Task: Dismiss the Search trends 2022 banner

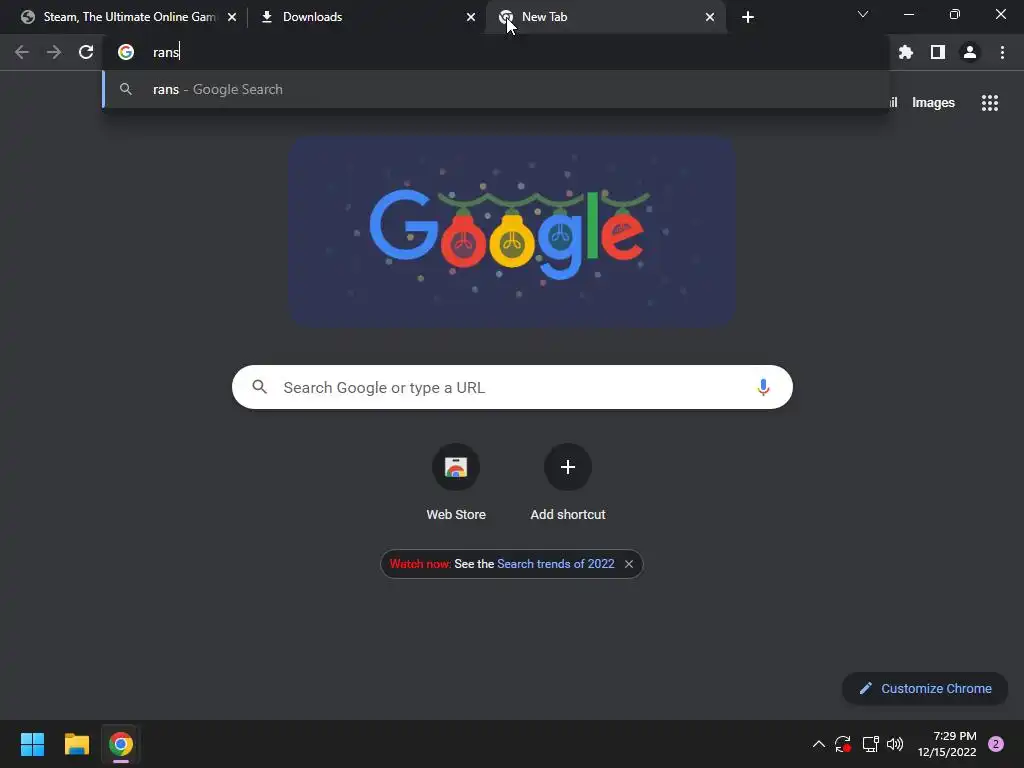Action: click(629, 564)
